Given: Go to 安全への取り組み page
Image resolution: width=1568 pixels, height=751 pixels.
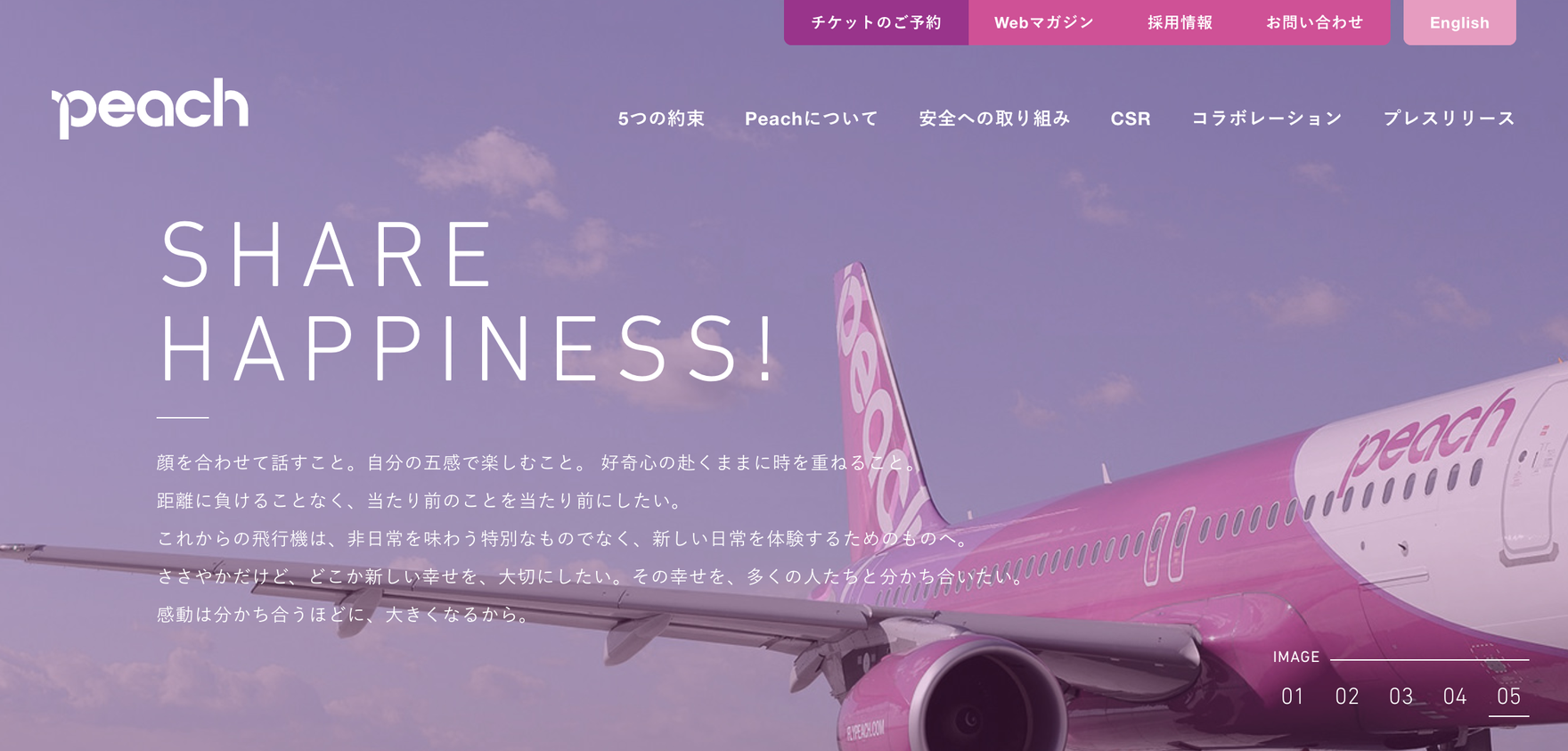Looking at the screenshot, I should click(994, 118).
